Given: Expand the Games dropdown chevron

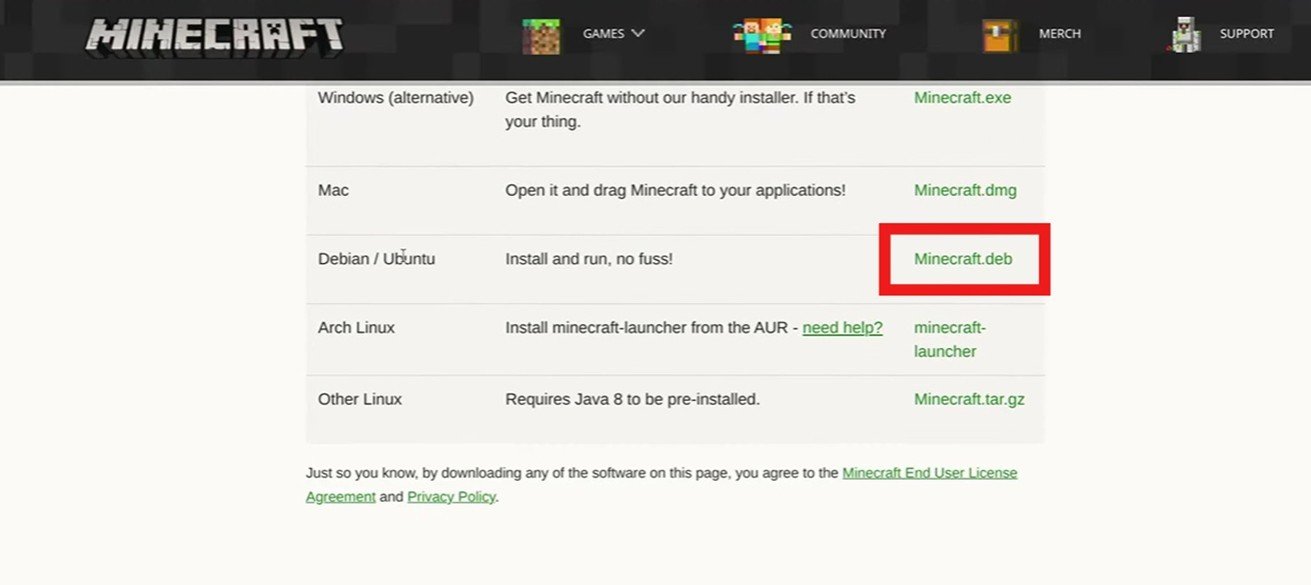Looking at the screenshot, I should (x=638, y=33).
